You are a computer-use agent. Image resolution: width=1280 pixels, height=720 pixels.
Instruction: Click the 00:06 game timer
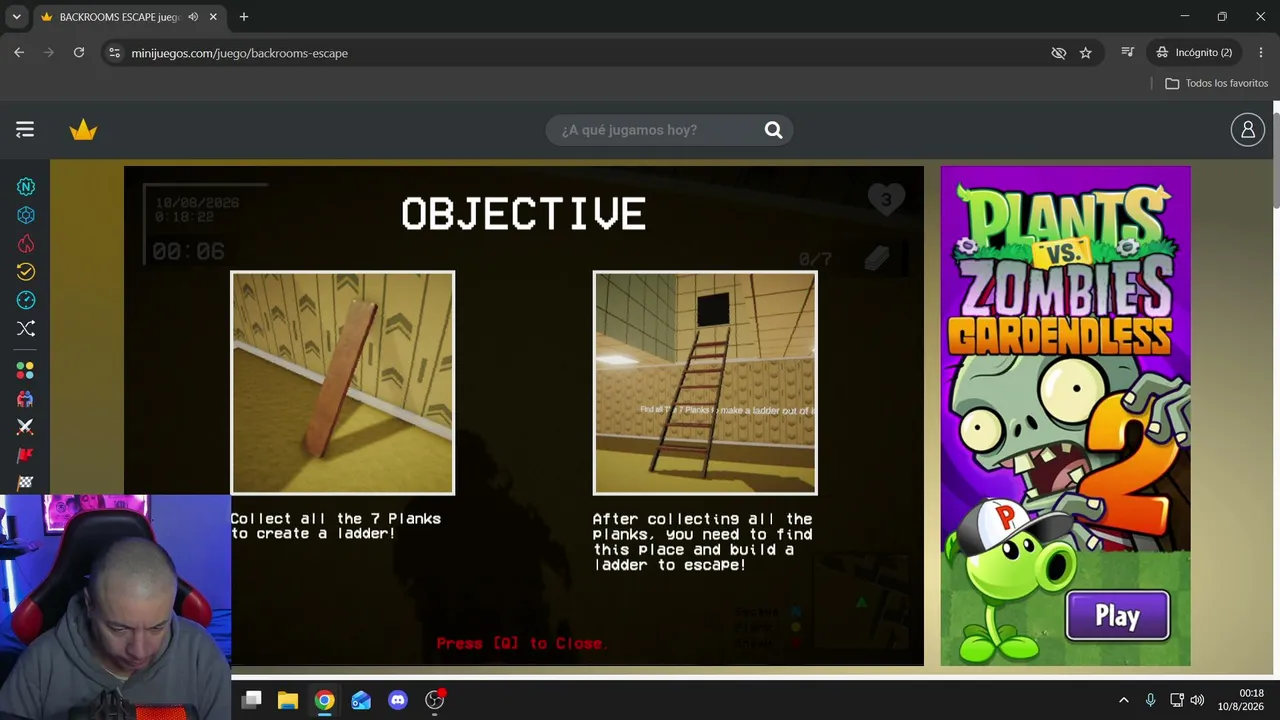pos(188,251)
